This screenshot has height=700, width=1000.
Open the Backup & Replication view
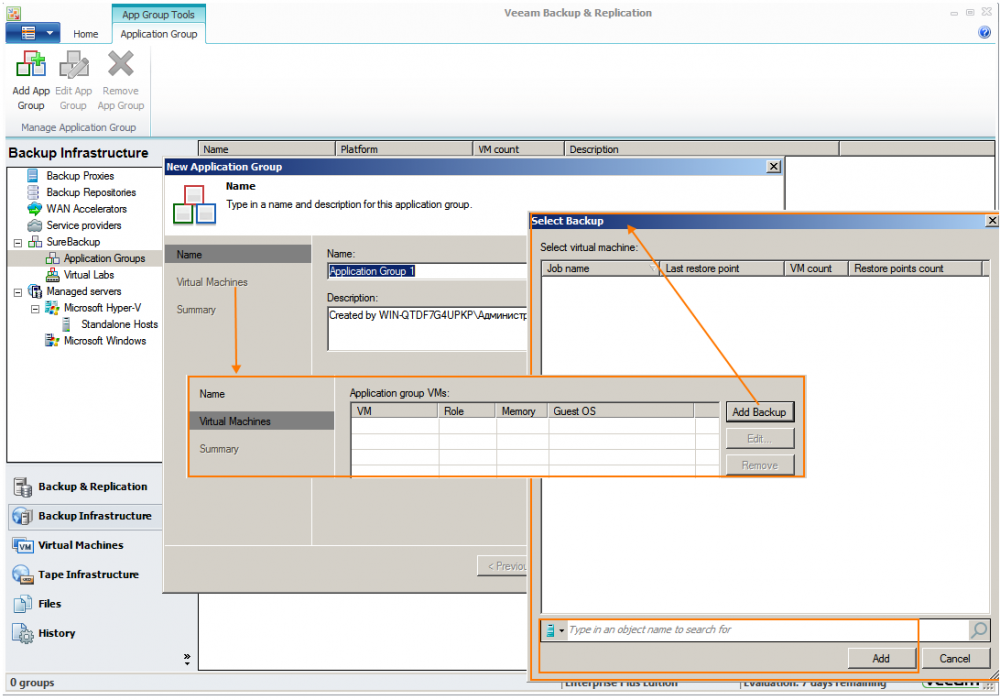[x=85, y=486]
